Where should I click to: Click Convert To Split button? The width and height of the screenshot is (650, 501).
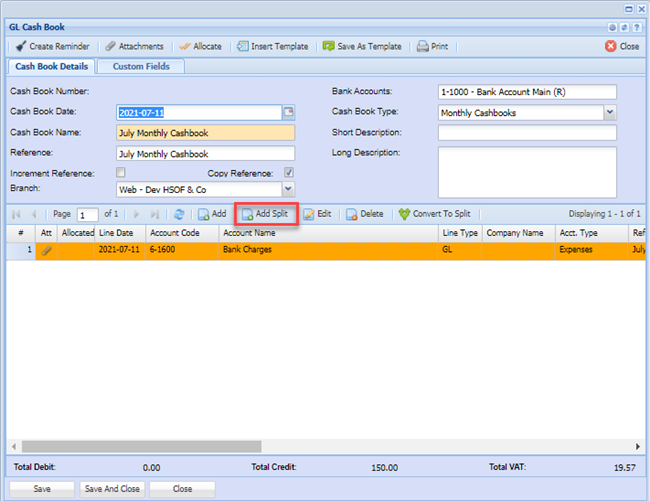point(434,214)
